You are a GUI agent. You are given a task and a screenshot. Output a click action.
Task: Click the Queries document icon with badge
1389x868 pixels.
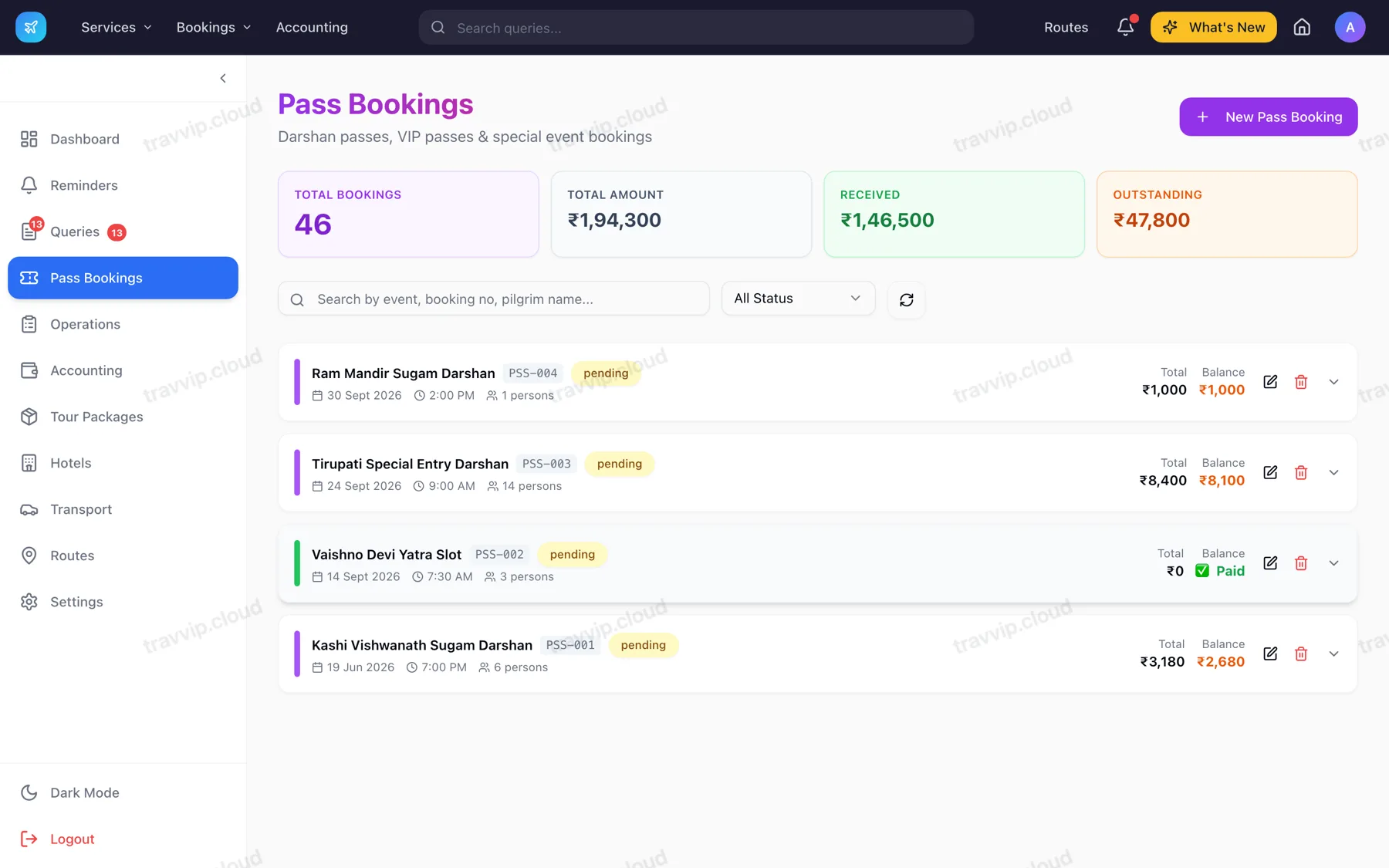(x=29, y=231)
